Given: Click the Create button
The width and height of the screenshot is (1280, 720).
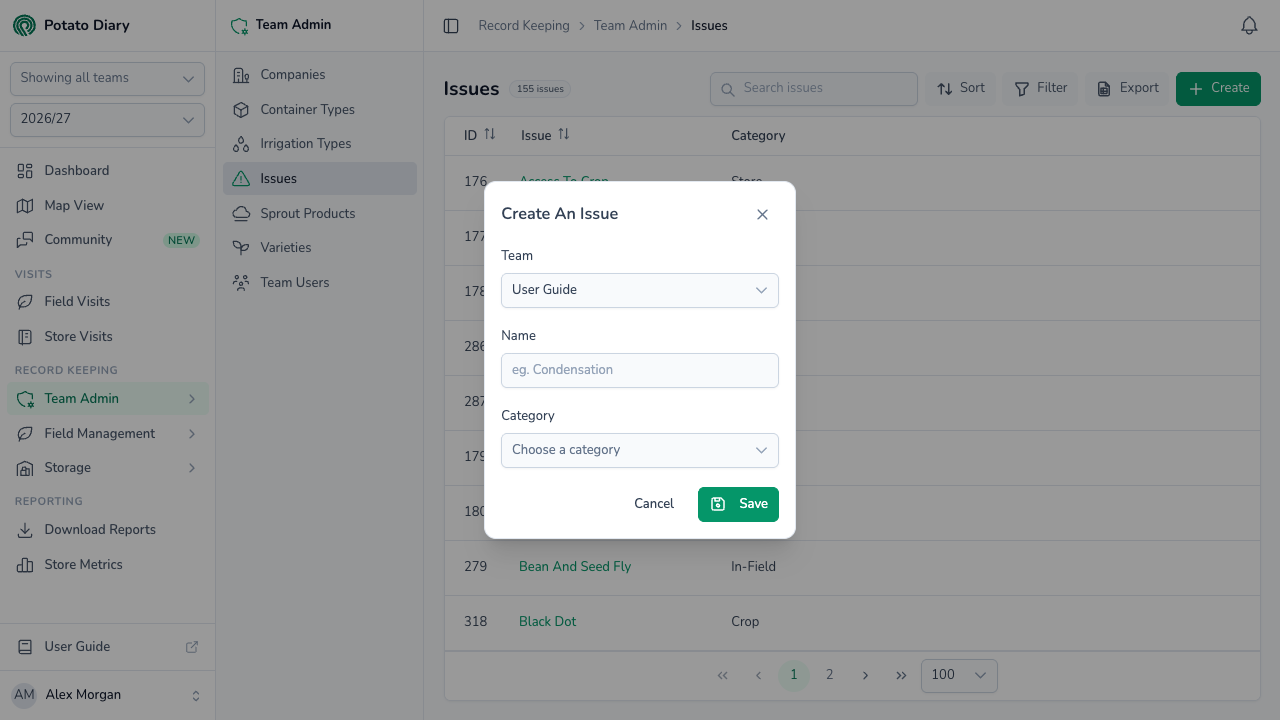Looking at the screenshot, I should coord(1218,88).
